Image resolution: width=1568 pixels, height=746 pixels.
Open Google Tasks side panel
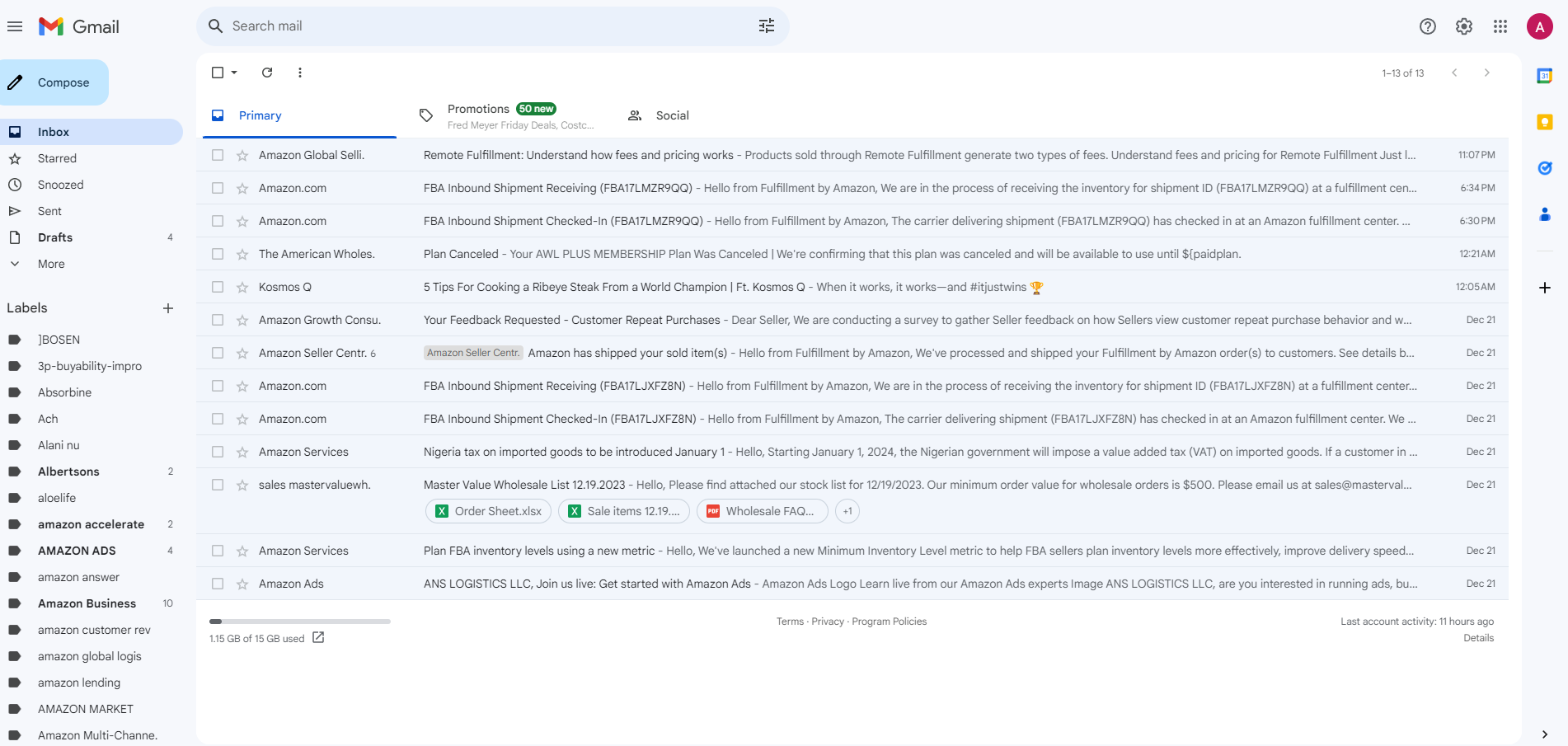(1545, 168)
